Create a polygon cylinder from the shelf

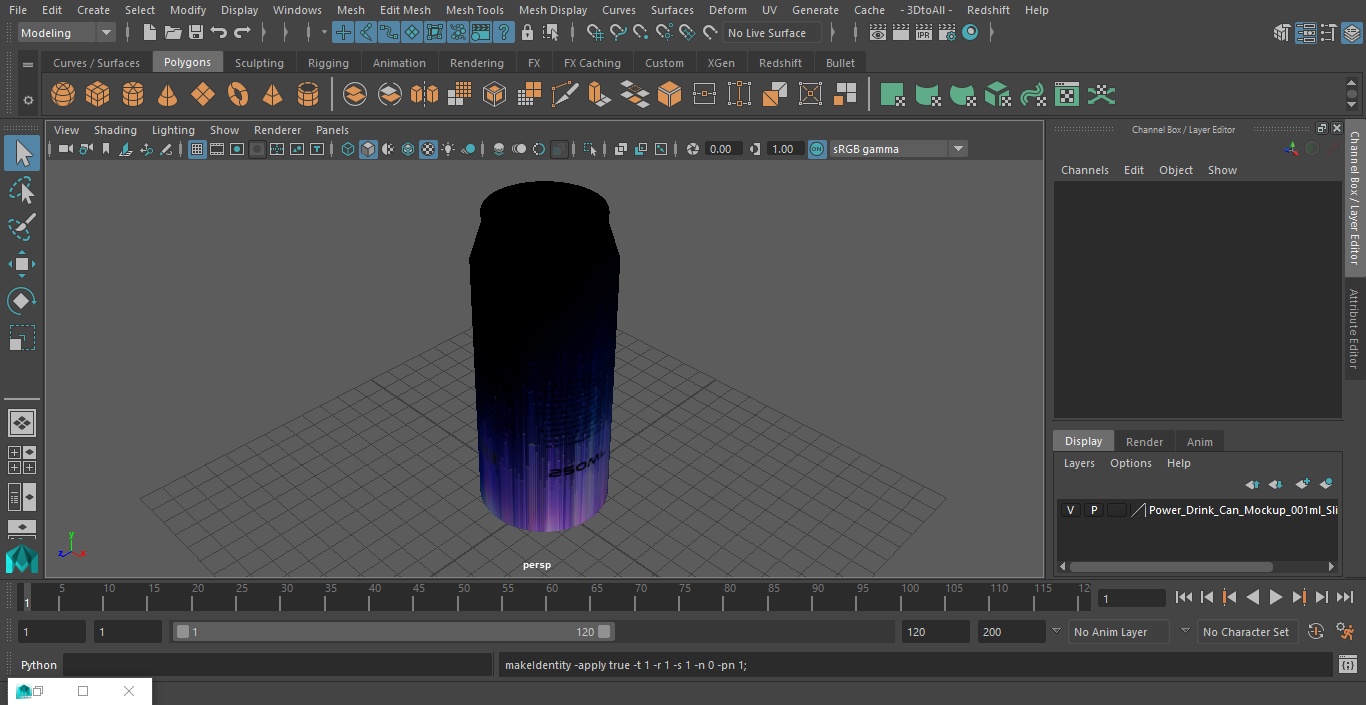[133, 95]
